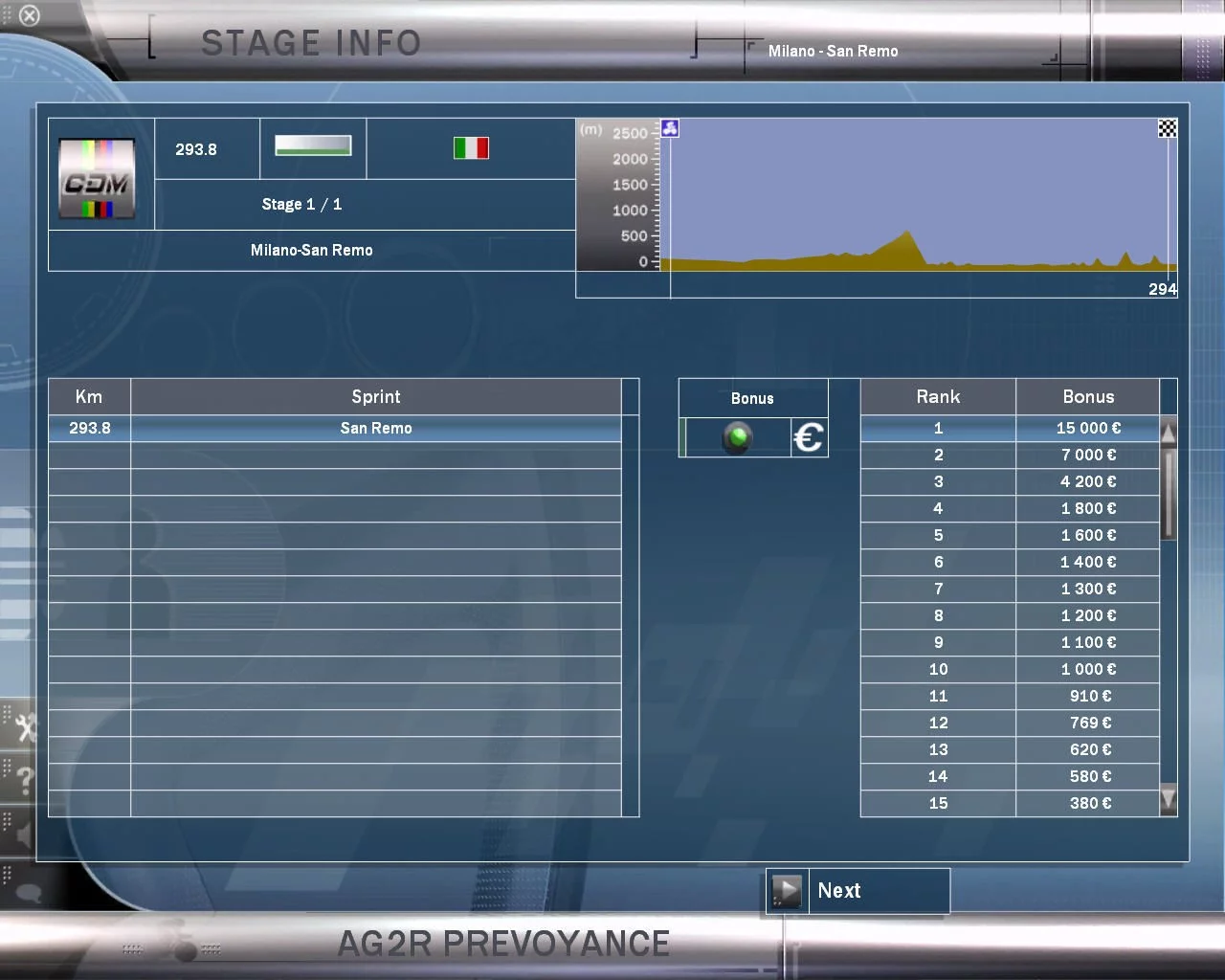The image size is (1225, 980).
Task: Click the Sprint column header
Action: click(x=376, y=396)
